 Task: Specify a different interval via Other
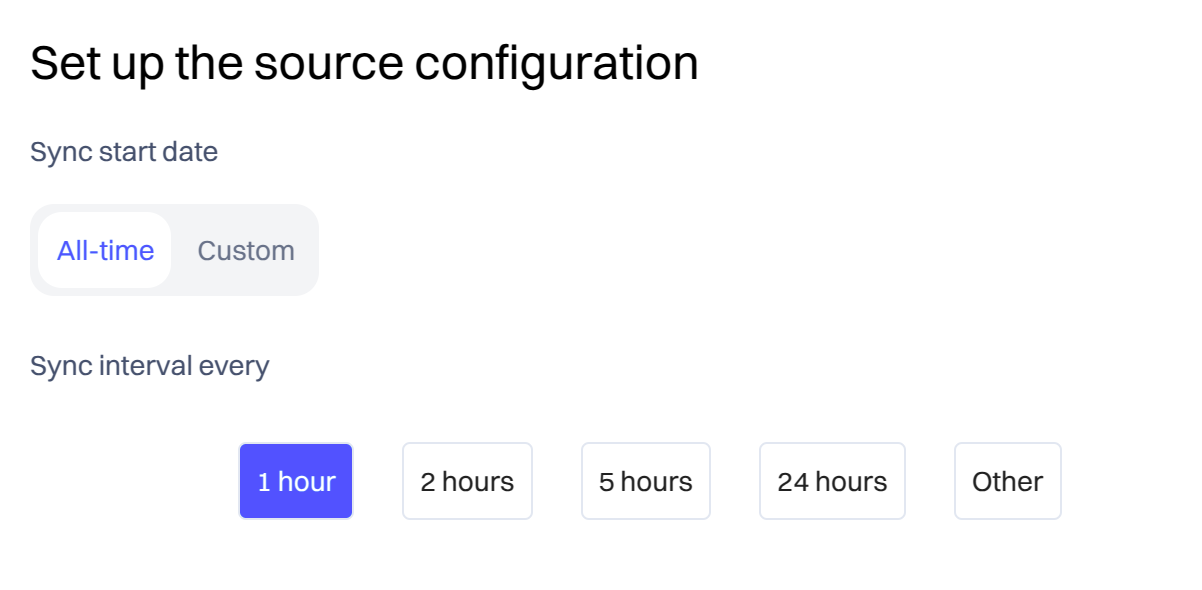point(1008,481)
